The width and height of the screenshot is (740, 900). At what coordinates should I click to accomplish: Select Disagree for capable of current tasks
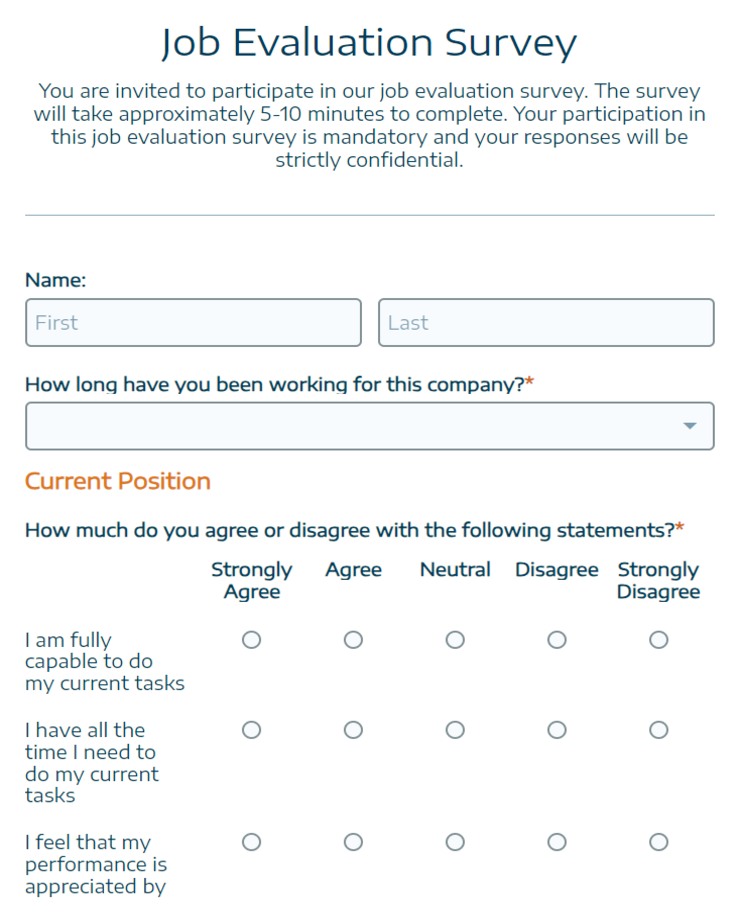[556, 639]
